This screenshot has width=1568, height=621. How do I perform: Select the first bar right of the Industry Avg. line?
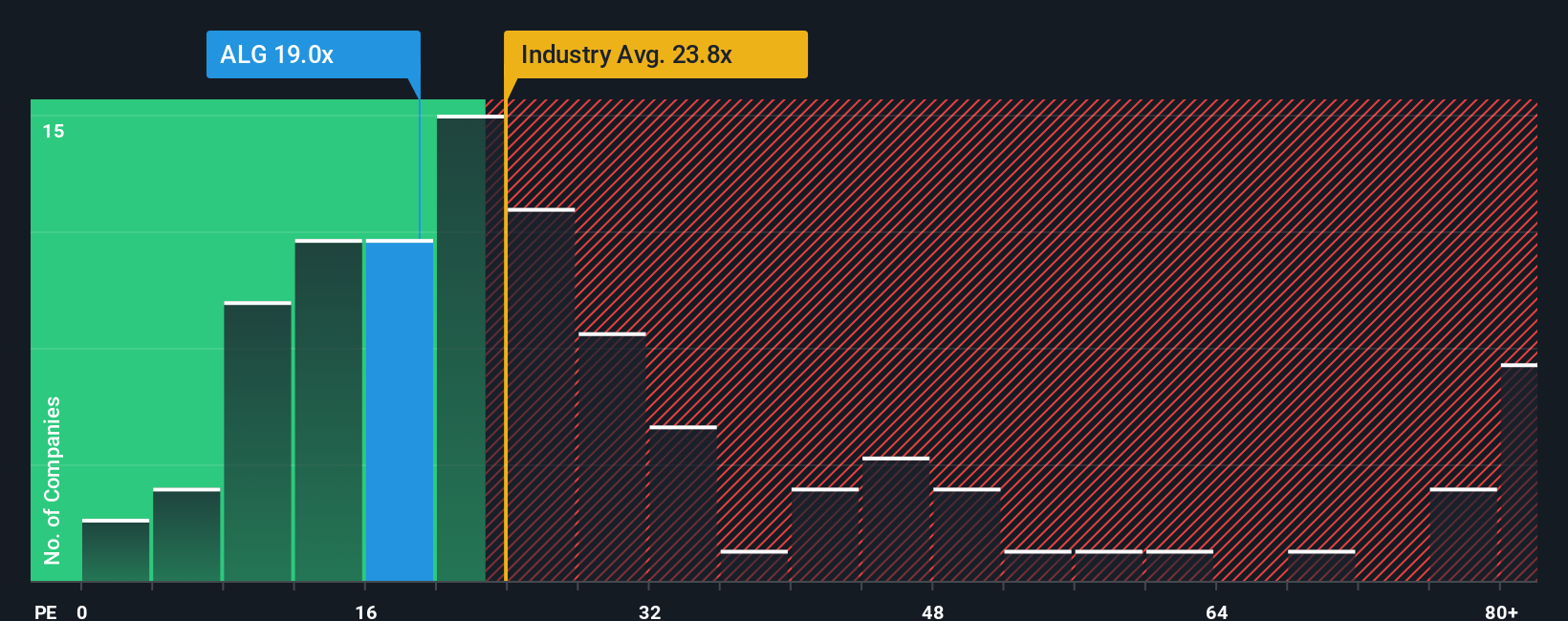pyautogui.click(x=541, y=395)
